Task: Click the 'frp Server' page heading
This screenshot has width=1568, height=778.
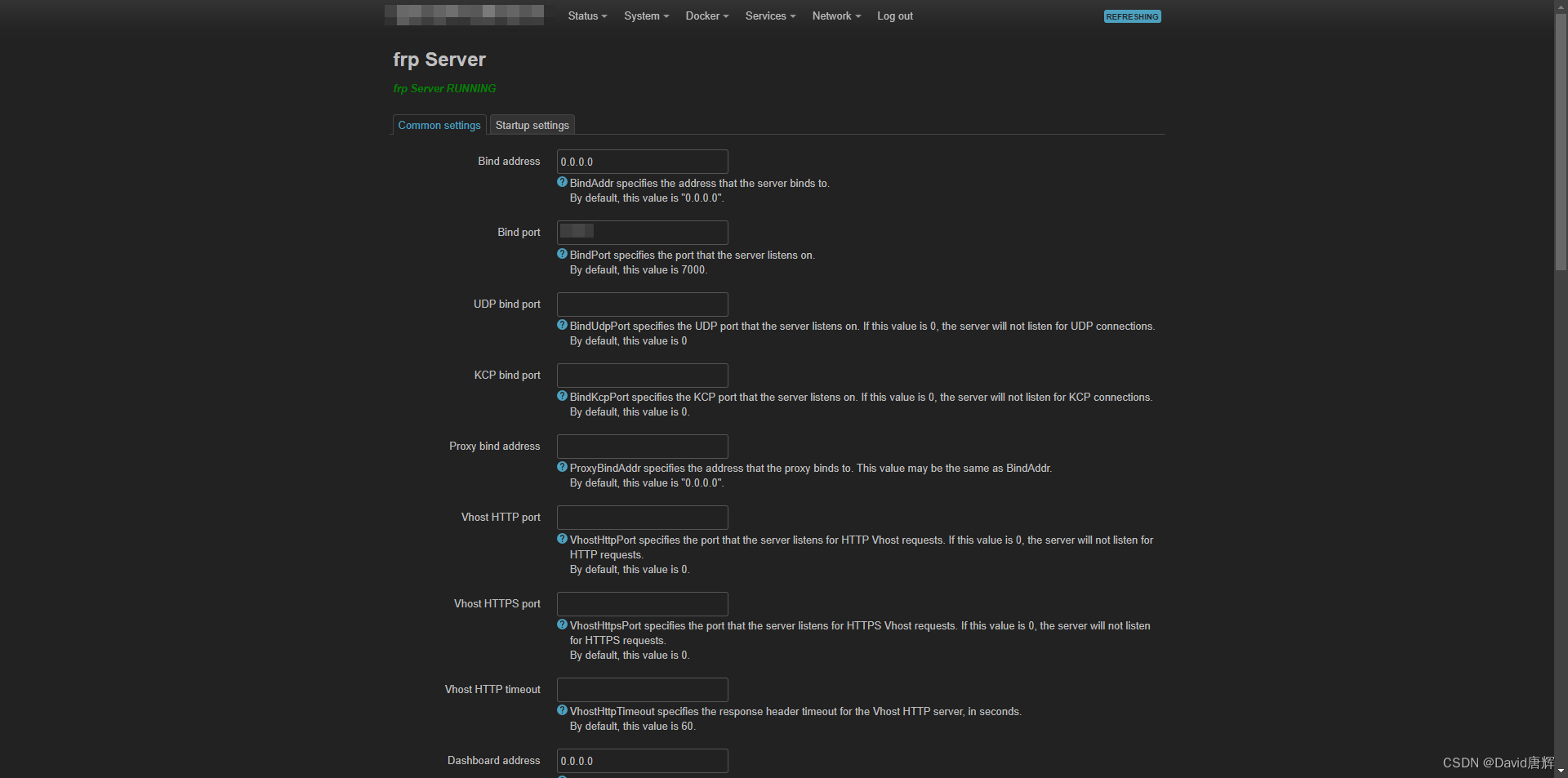Action: [x=439, y=60]
